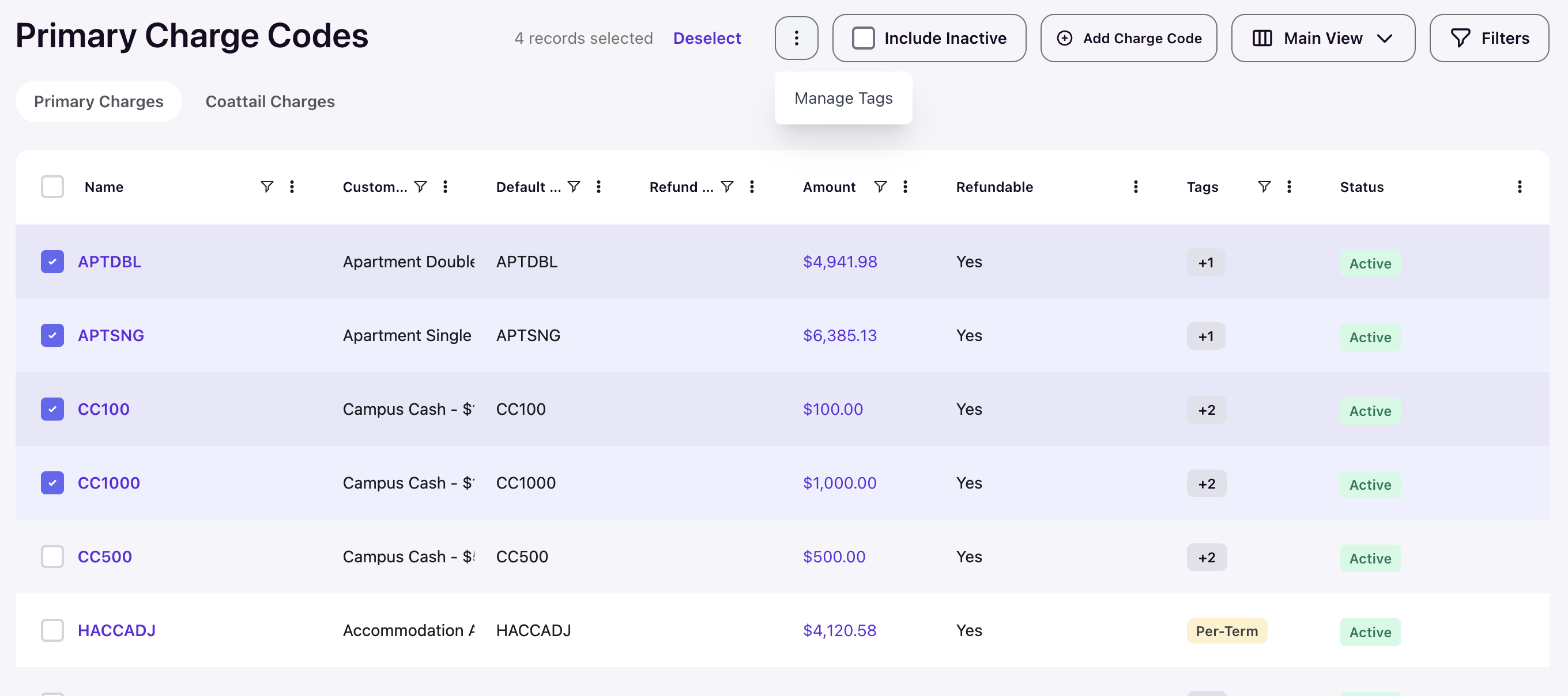The width and height of the screenshot is (1568, 696).
Task: Filter the Tags column
Action: tap(1264, 186)
